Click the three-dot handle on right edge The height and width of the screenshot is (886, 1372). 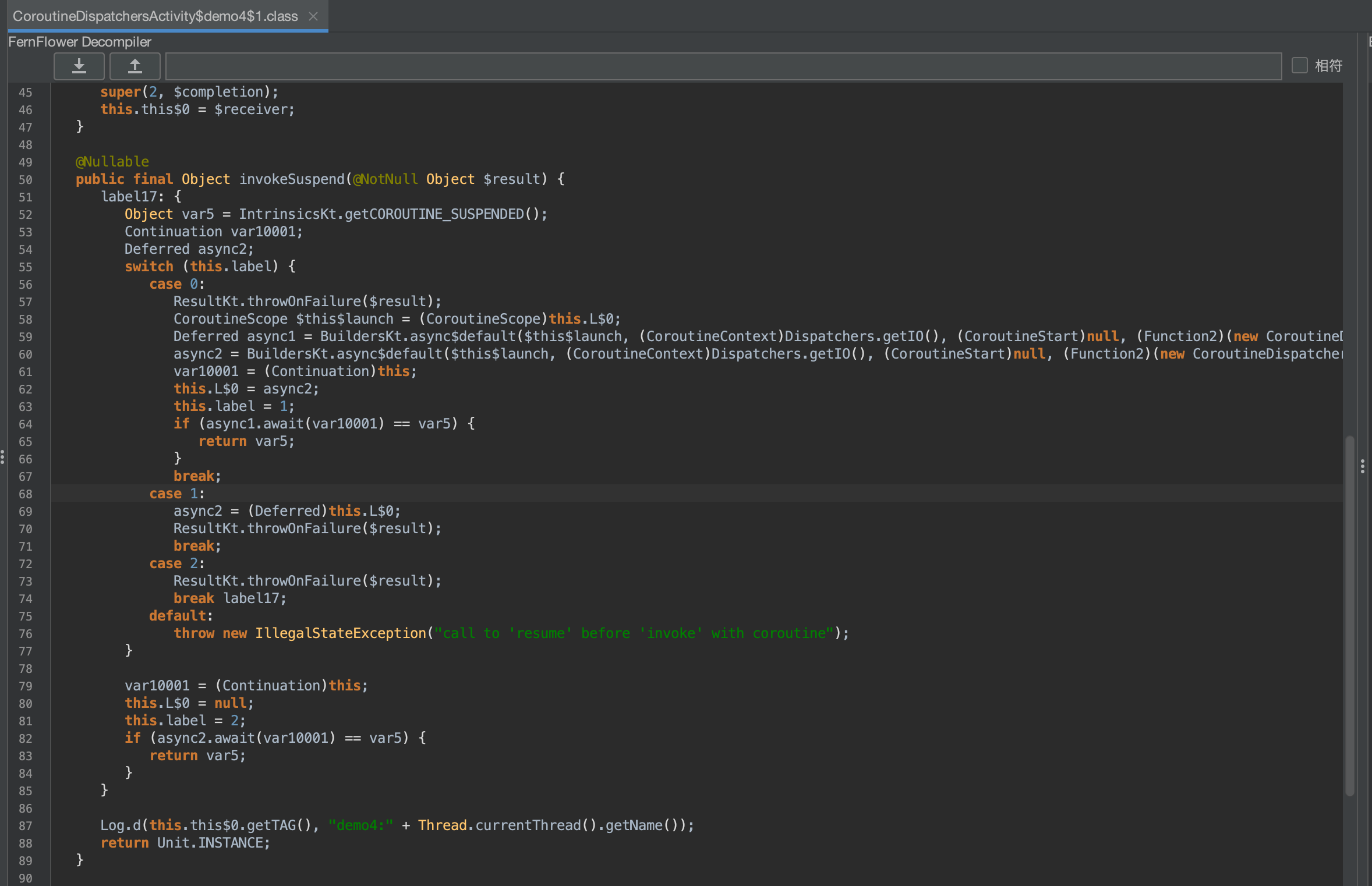(x=1363, y=466)
